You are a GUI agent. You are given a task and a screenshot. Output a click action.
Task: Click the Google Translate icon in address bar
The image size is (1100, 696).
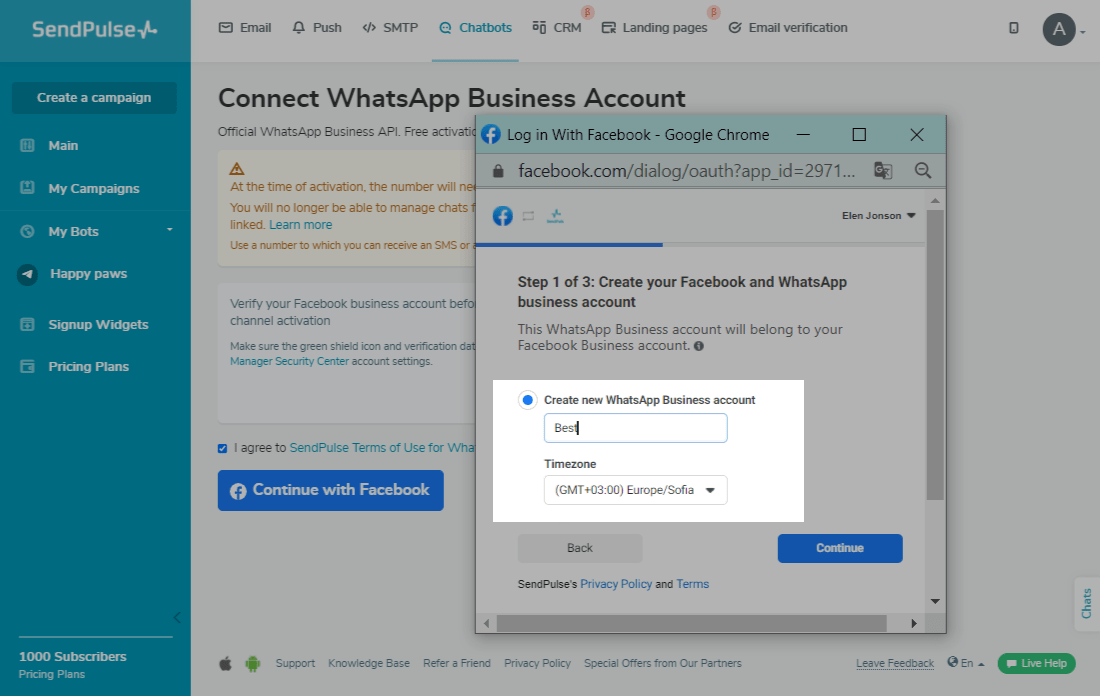(882, 171)
